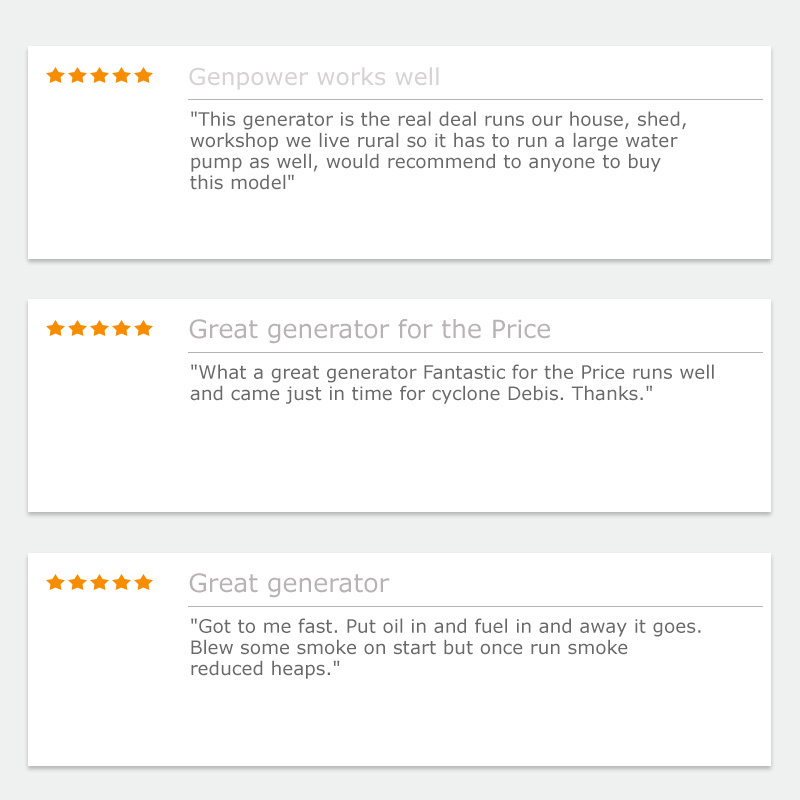800x800 pixels.
Task: Click second star of Great generator for the Price review
Action: 78,328
